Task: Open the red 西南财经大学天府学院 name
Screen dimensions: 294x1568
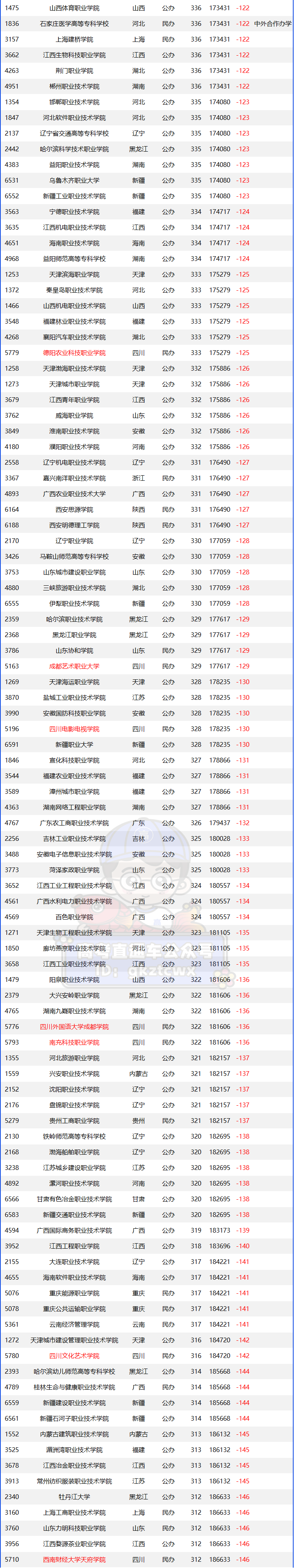Action: point(74,1559)
